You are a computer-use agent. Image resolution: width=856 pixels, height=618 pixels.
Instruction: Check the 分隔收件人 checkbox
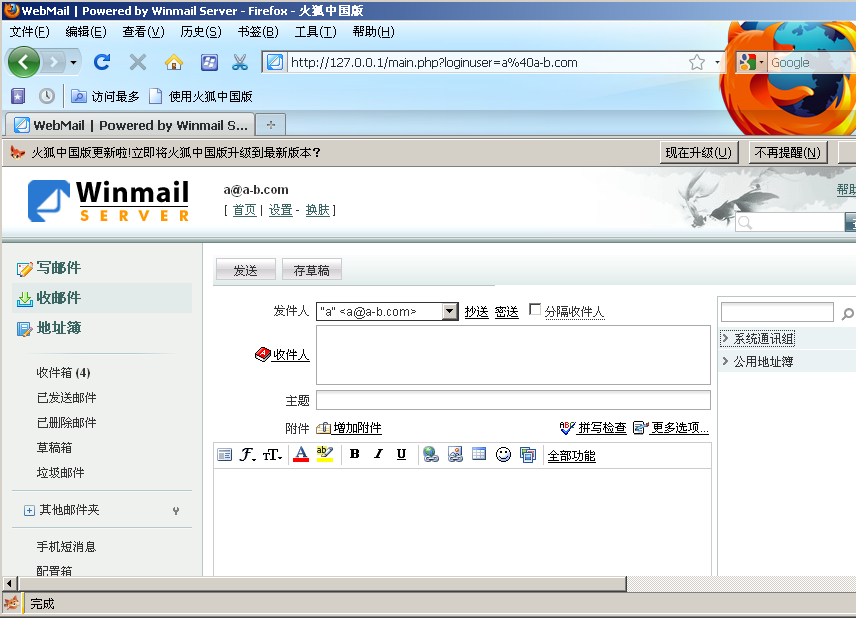click(x=535, y=310)
